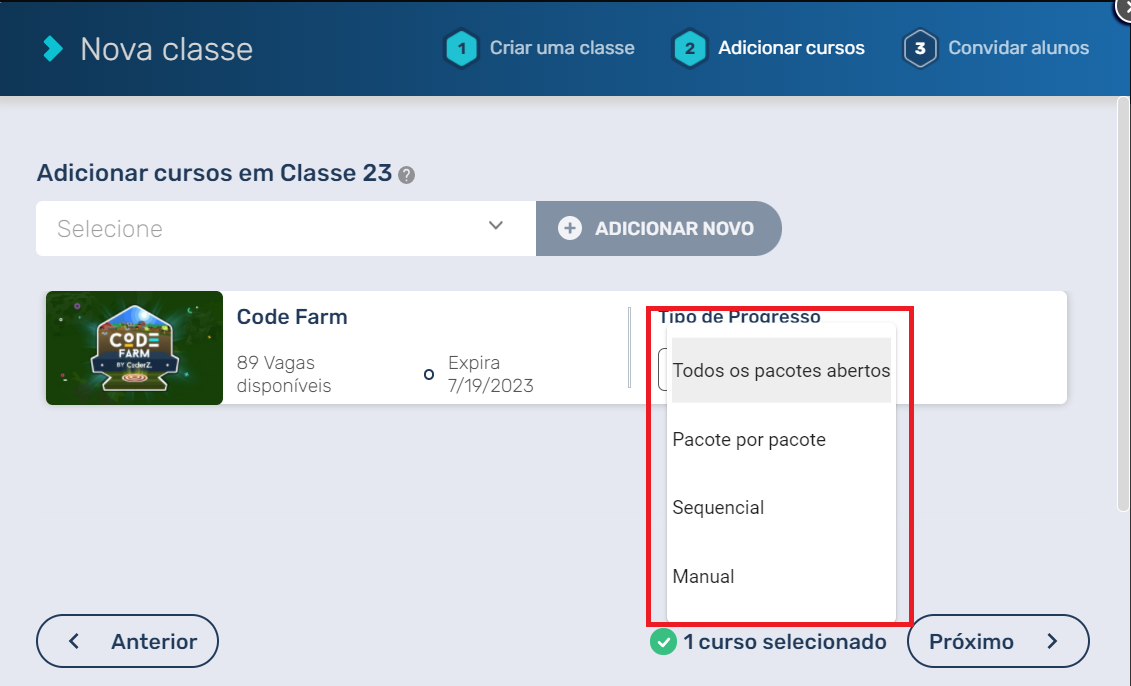Click the step 3 hexagon icon
1131x686 pixels.
click(x=920, y=48)
